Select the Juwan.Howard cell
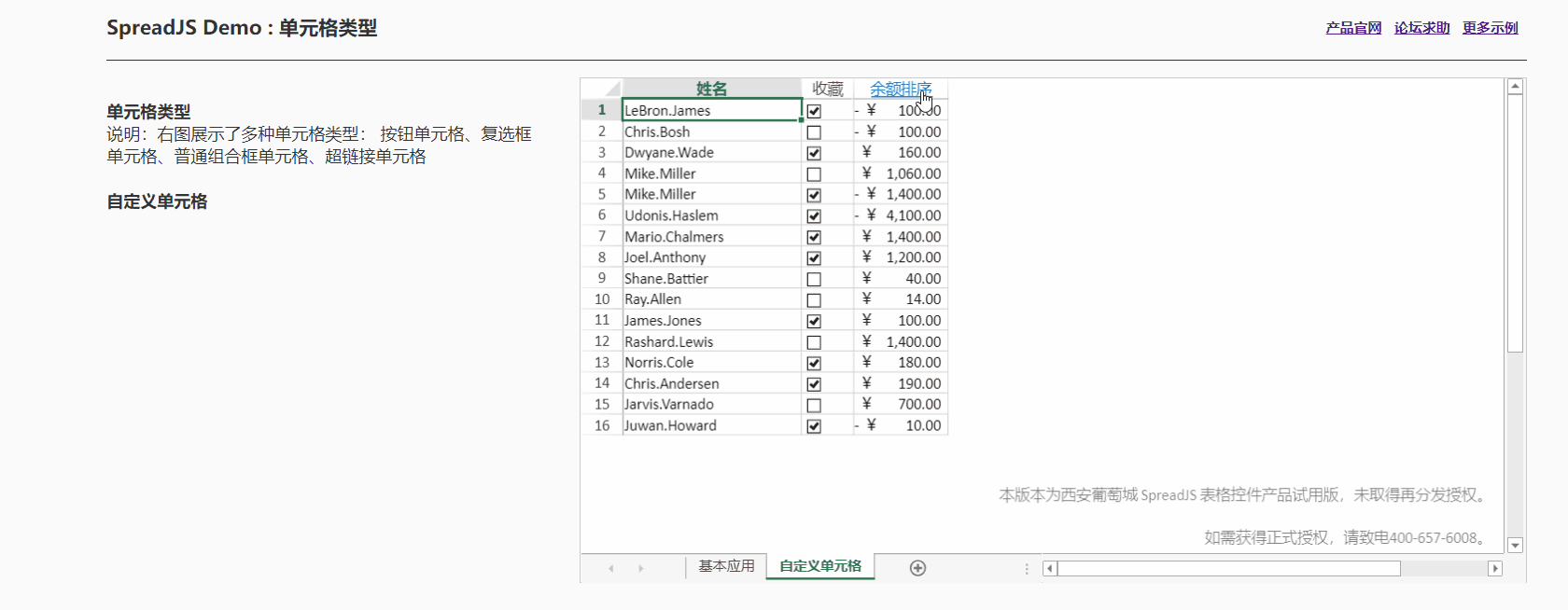 [711, 425]
